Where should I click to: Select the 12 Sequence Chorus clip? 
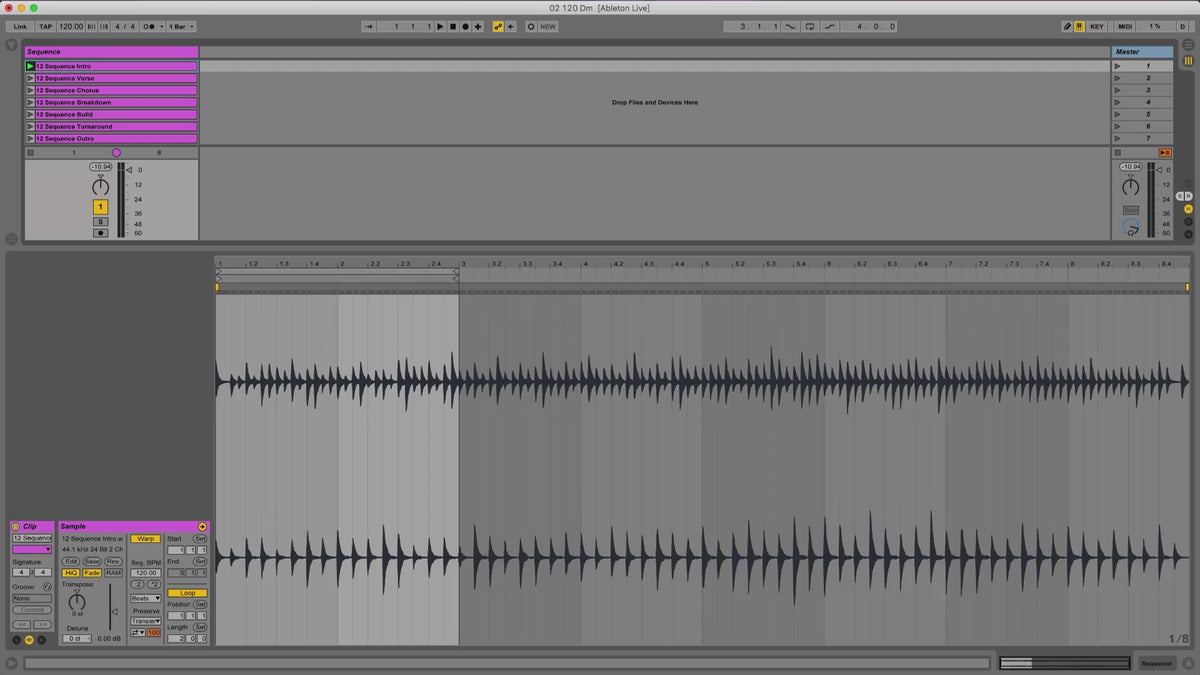[x=115, y=90]
